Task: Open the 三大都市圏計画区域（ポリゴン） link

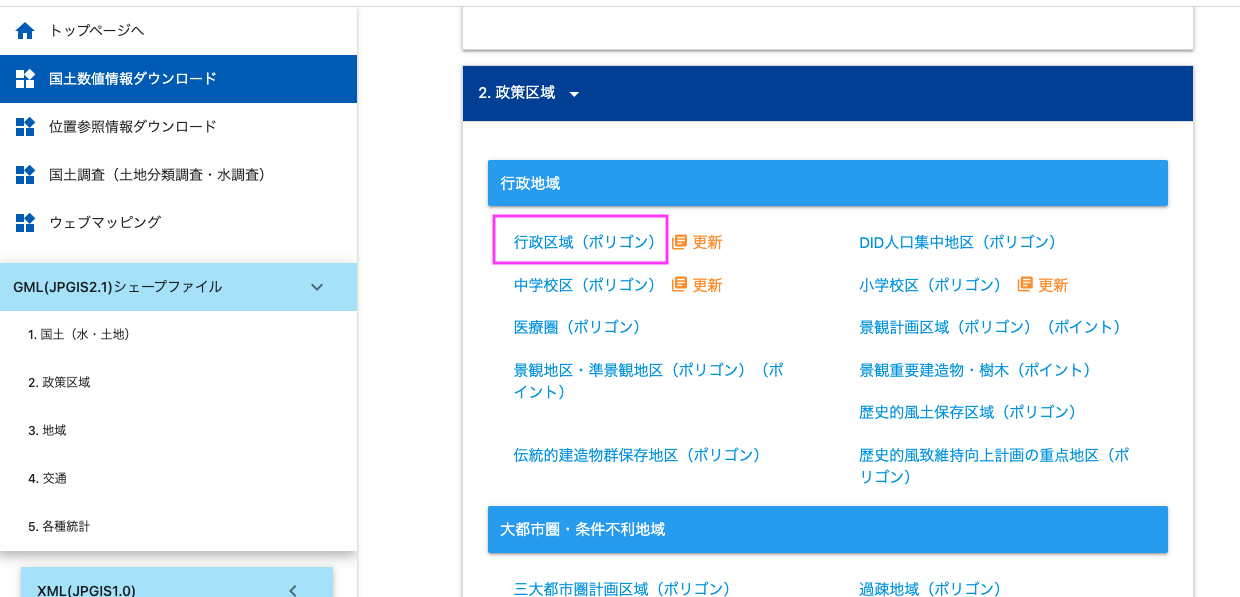Action: pos(622,589)
